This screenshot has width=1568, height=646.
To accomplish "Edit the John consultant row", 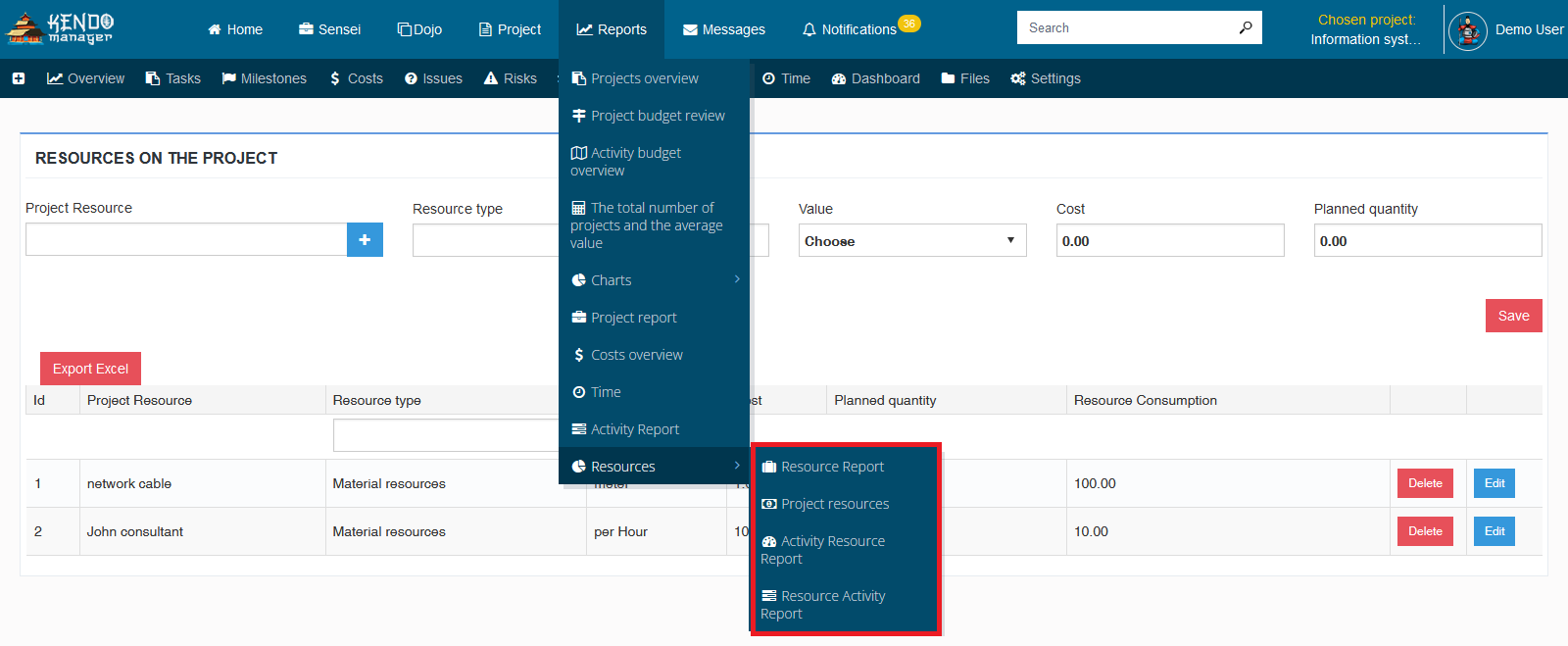I will tap(1494, 531).
